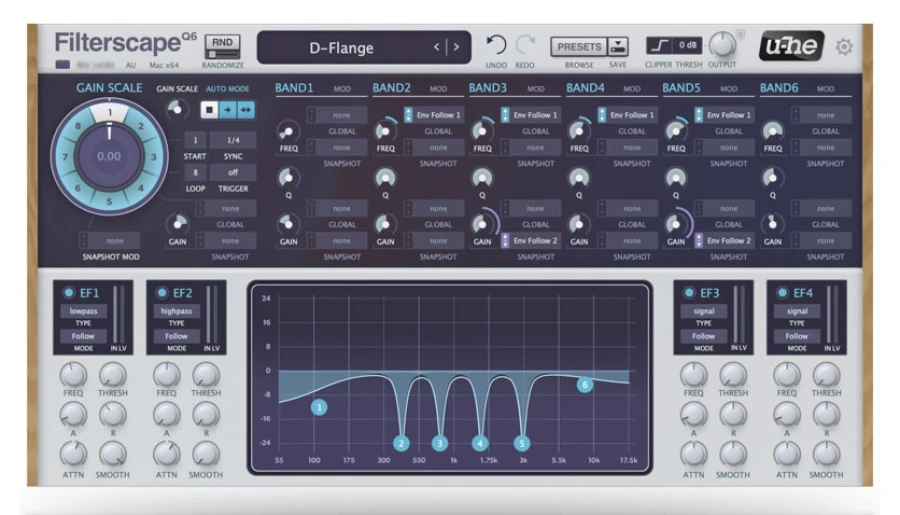Select snapshot 5 on the Gain Scale wheel

[x=109, y=201]
